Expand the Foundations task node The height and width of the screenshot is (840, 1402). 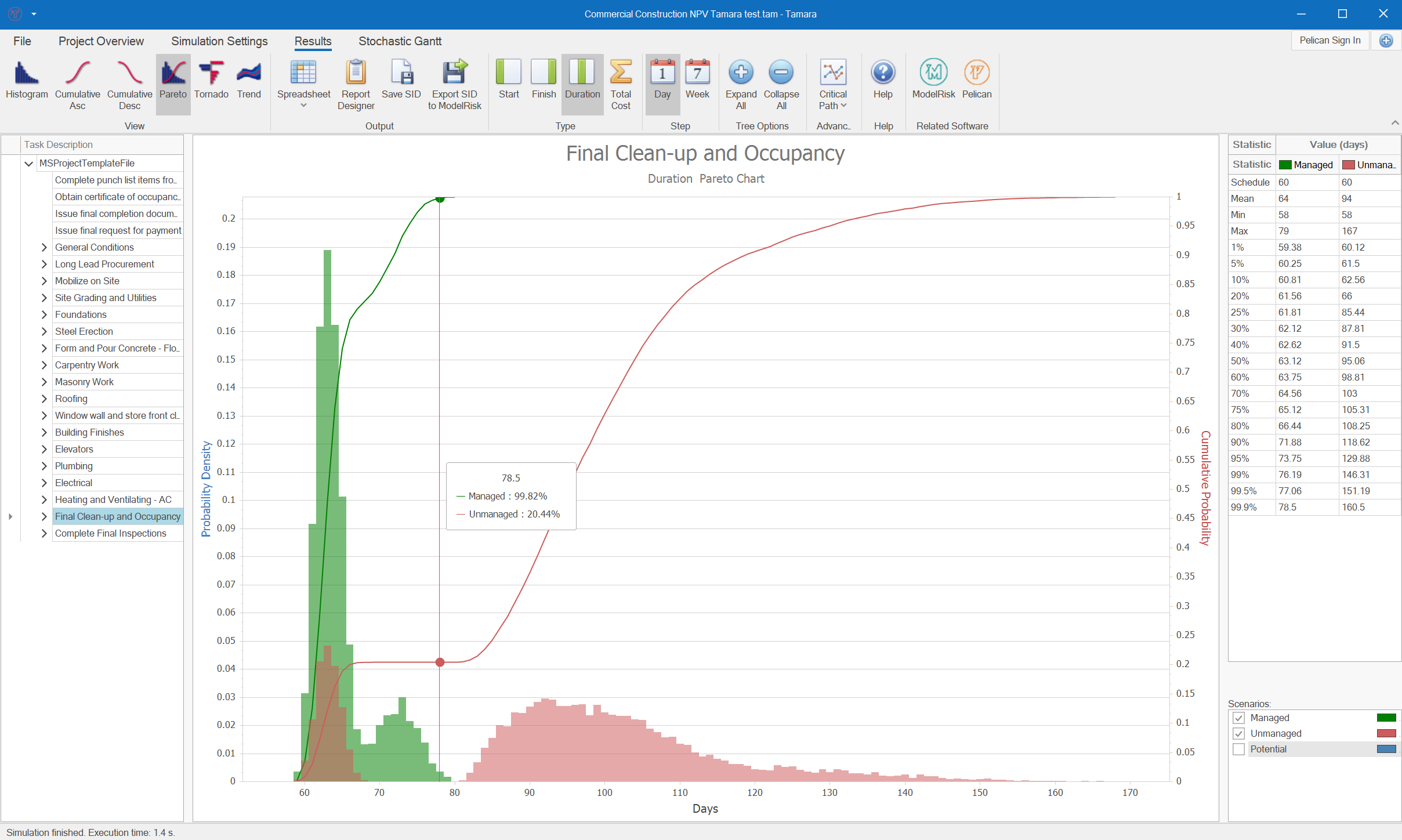(44, 314)
